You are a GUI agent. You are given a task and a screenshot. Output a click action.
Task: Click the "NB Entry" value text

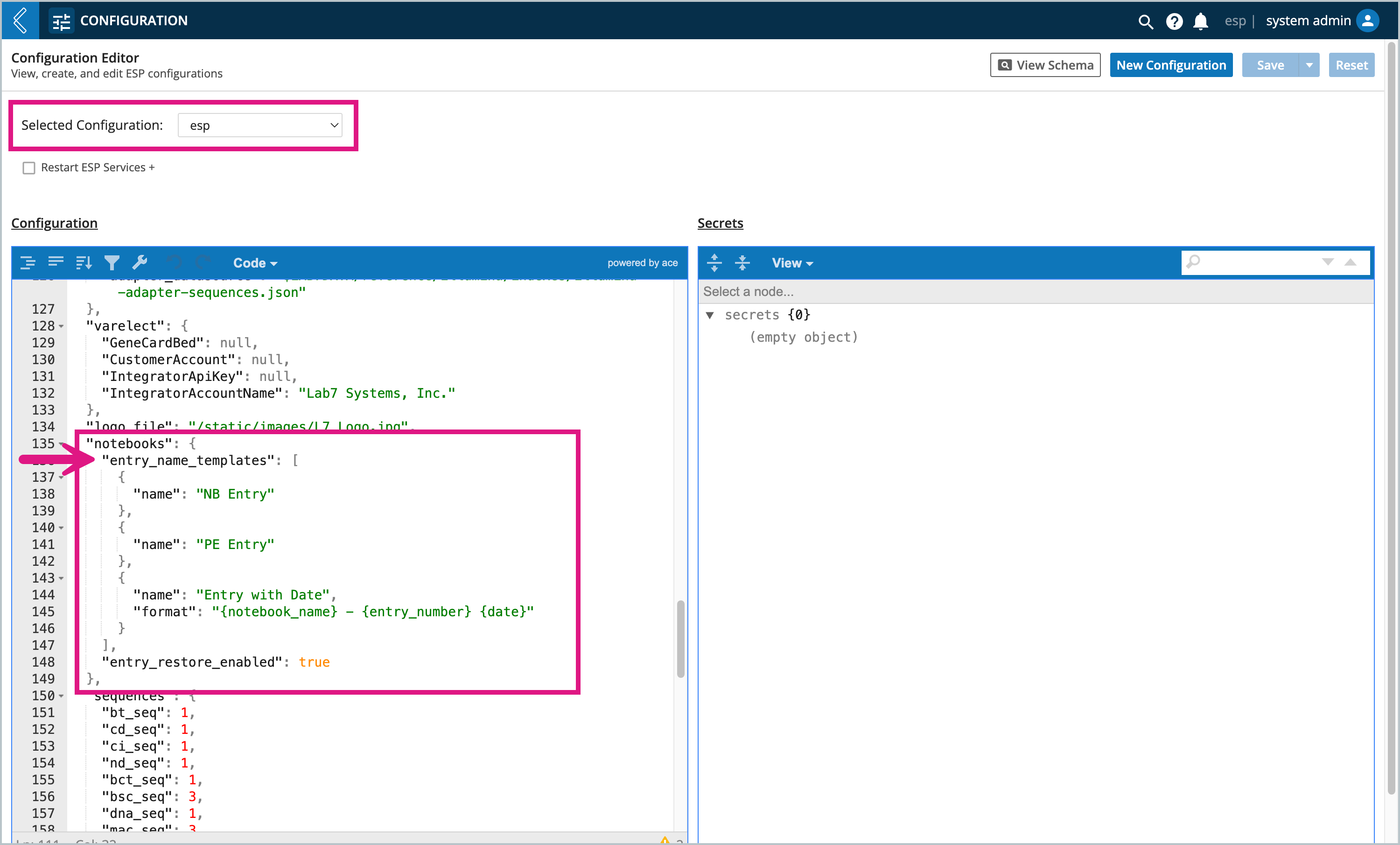[235, 494]
